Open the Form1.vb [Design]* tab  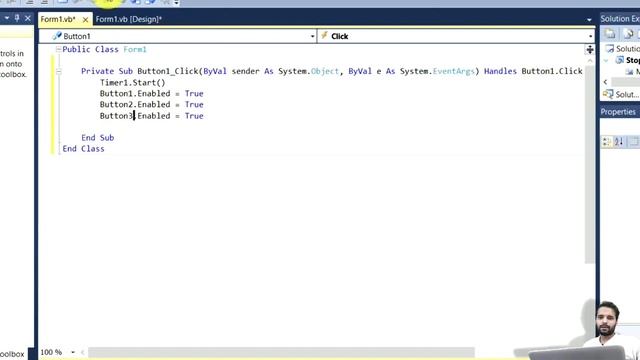click(x=129, y=19)
